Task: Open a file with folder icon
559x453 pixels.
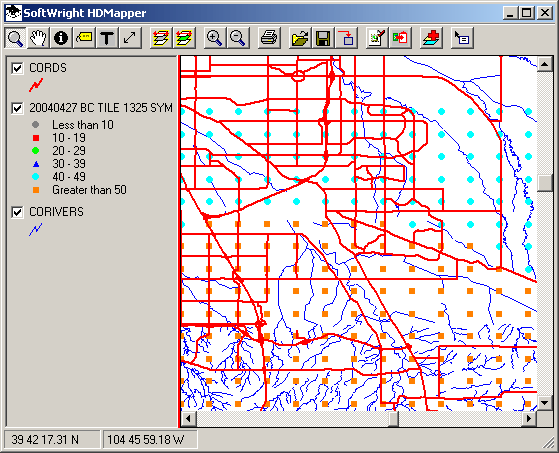Action: click(300, 38)
